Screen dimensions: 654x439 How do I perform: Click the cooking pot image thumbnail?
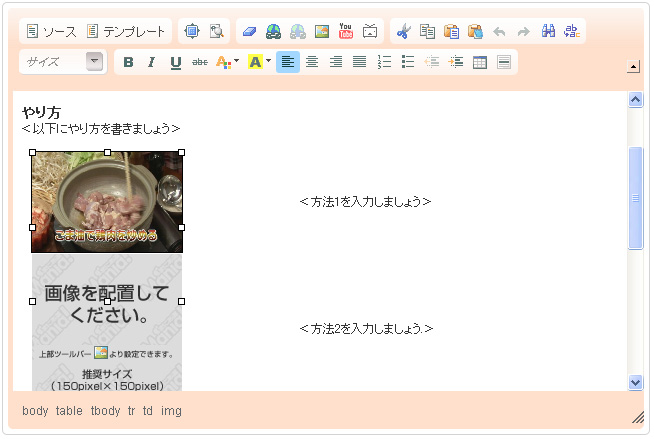pyautogui.click(x=107, y=201)
